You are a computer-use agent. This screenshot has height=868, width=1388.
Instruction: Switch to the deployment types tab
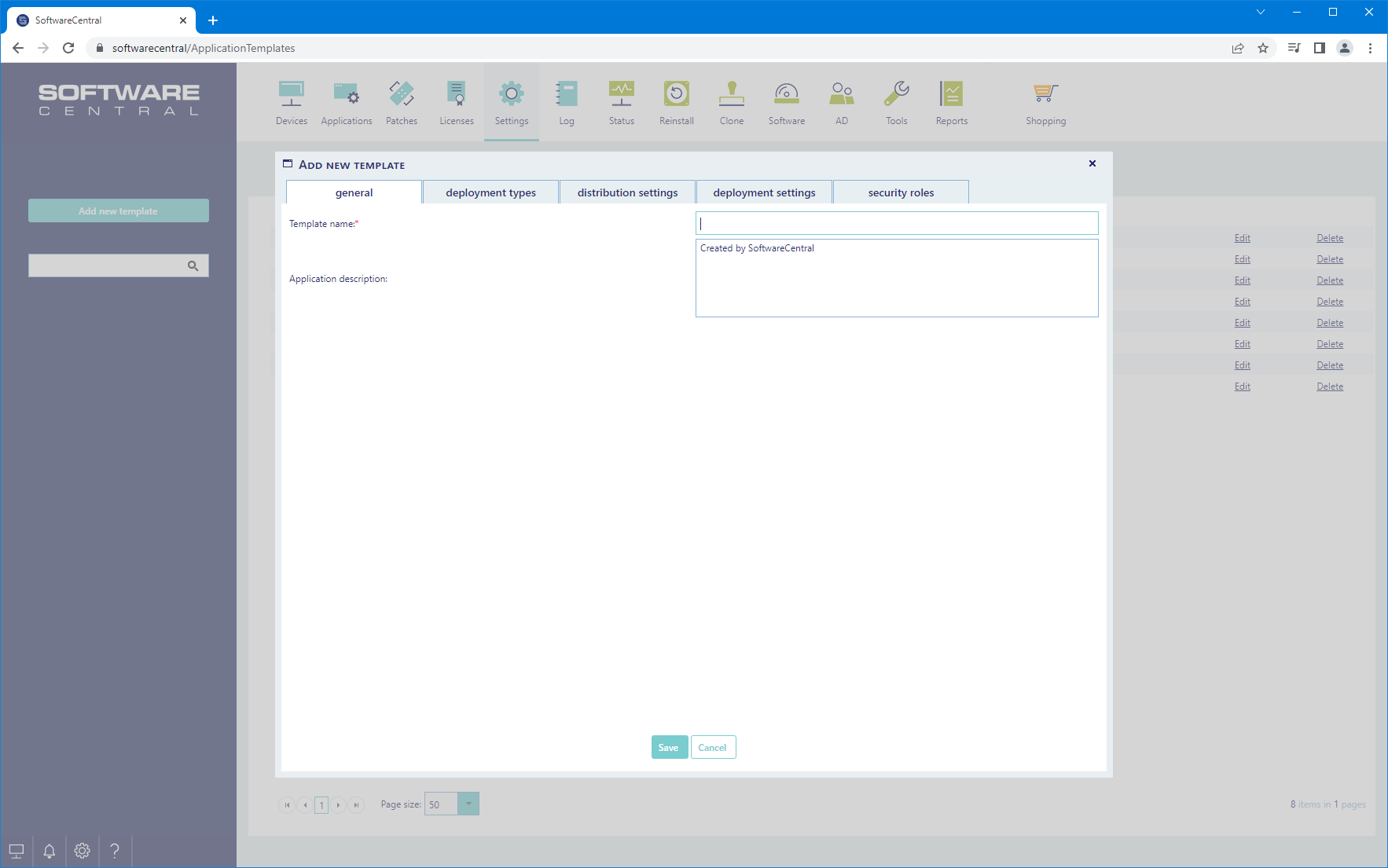click(x=490, y=192)
